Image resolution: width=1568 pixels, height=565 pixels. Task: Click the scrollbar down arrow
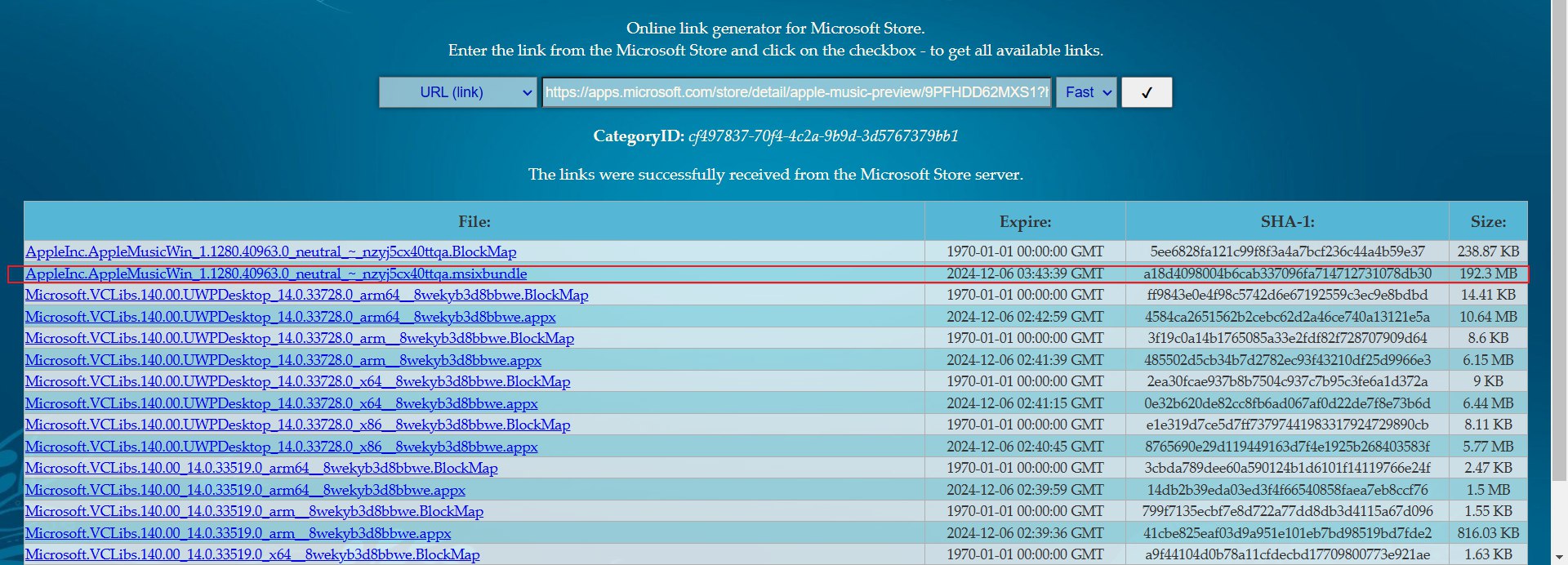(1559, 557)
